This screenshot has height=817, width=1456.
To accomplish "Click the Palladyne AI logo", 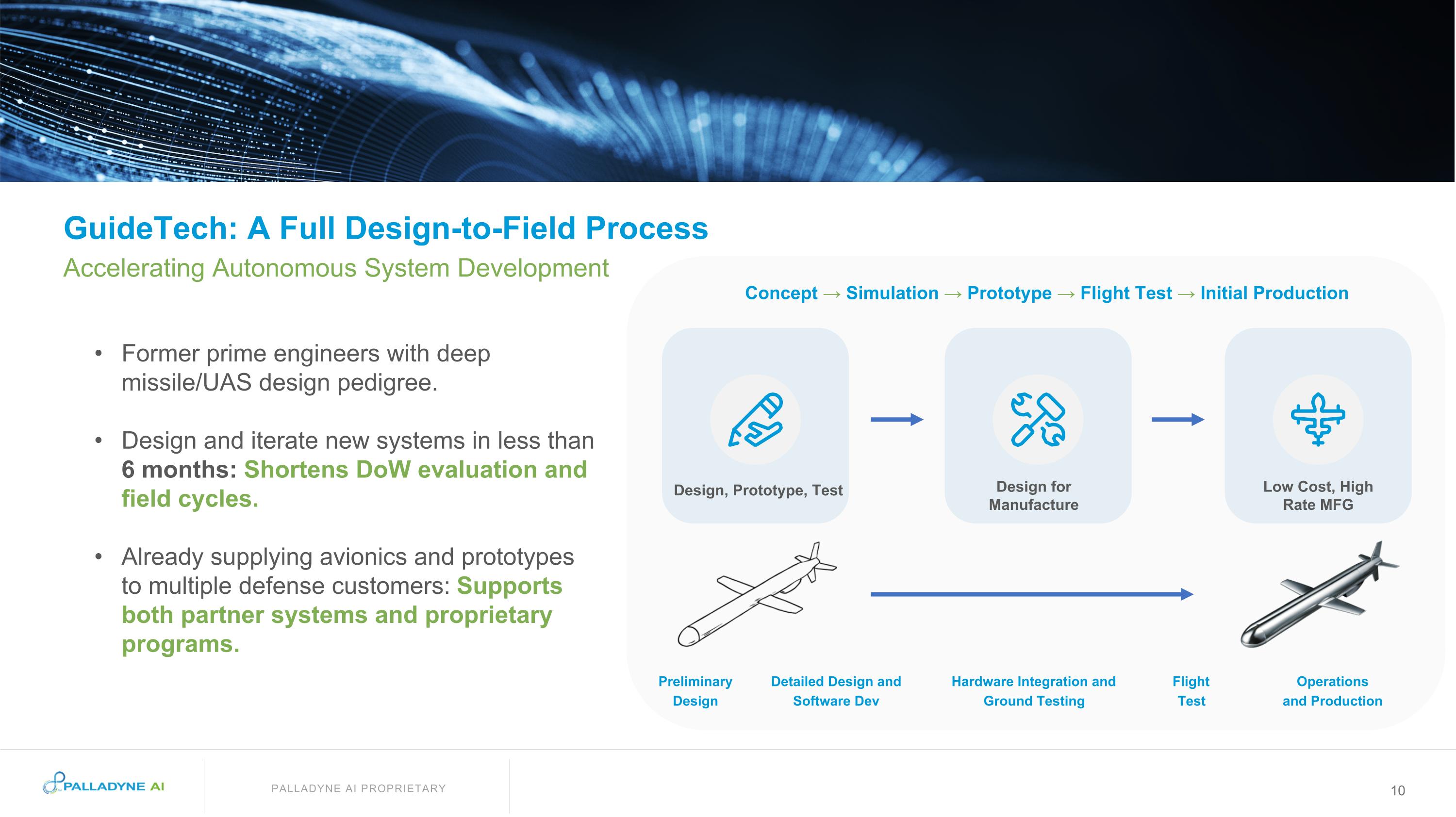I will pyautogui.click(x=103, y=784).
